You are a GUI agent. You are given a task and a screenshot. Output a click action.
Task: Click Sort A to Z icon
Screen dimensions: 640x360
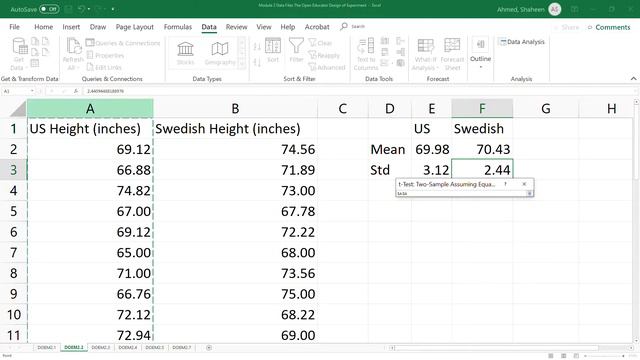[257, 46]
